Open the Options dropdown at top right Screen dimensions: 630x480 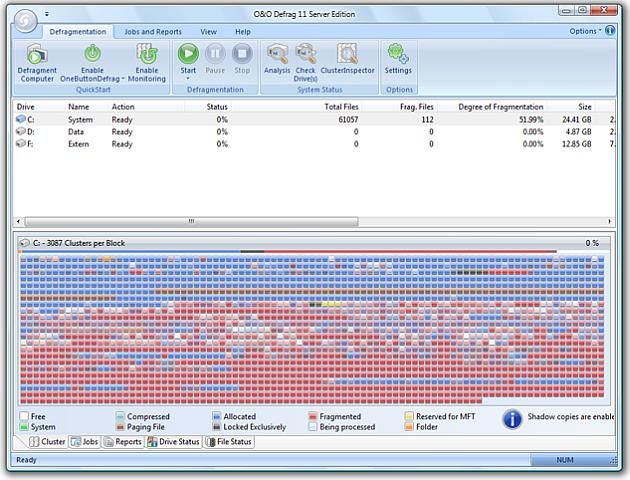pos(585,31)
